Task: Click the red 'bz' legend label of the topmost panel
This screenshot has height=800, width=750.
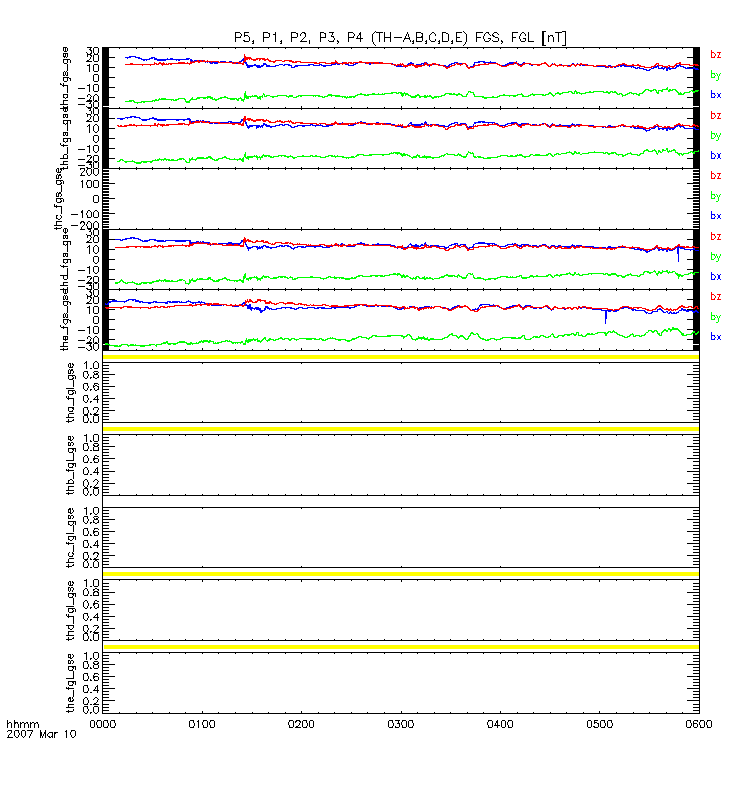Action: click(x=716, y=55)
